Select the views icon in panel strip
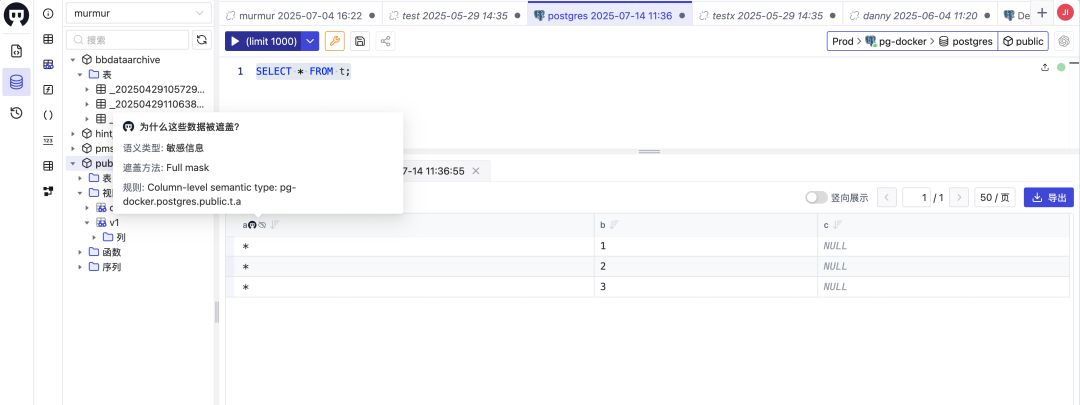The width and height of the screenshot is (1080, 405). click(48, 64)
